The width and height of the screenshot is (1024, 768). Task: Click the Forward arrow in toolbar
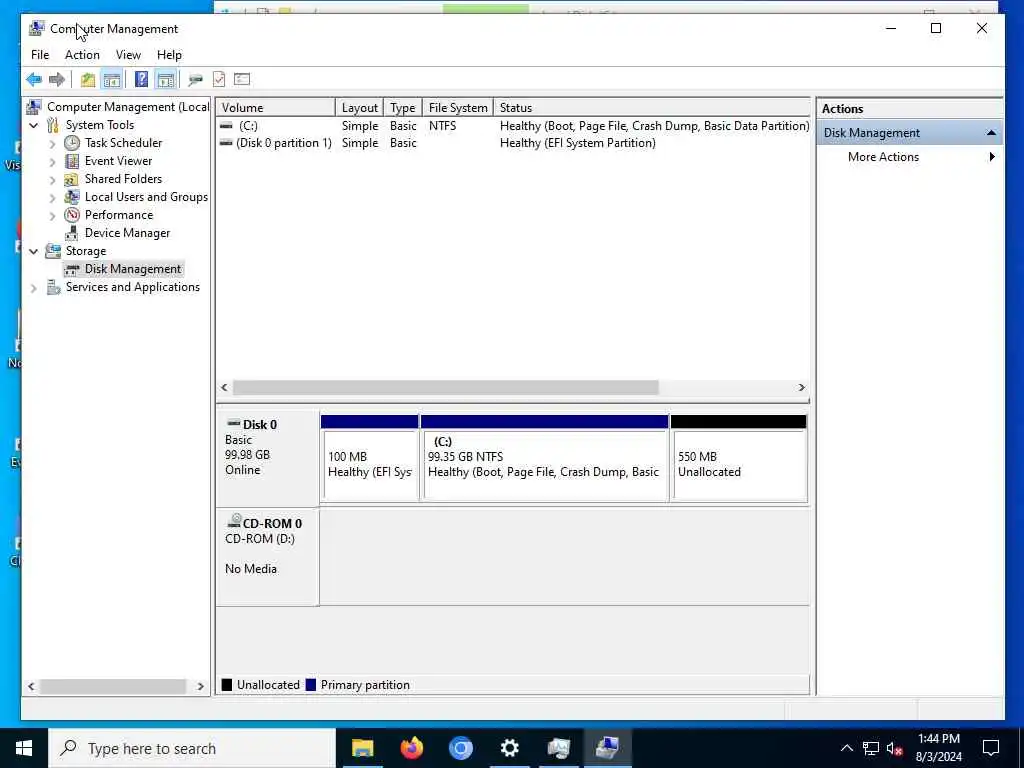click(x=57, y=80)
